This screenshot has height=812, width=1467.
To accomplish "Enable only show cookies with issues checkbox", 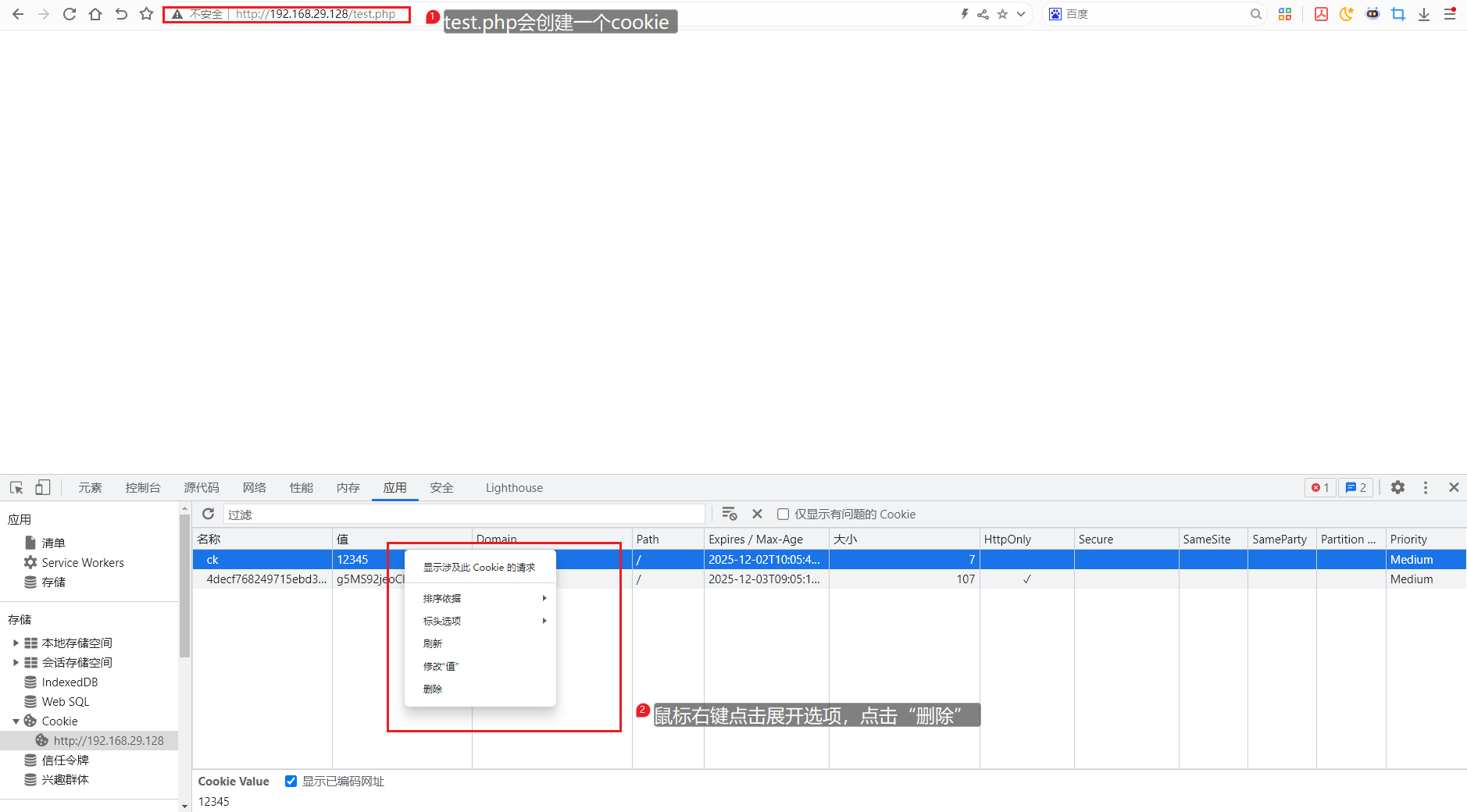I will pos(783,515).
